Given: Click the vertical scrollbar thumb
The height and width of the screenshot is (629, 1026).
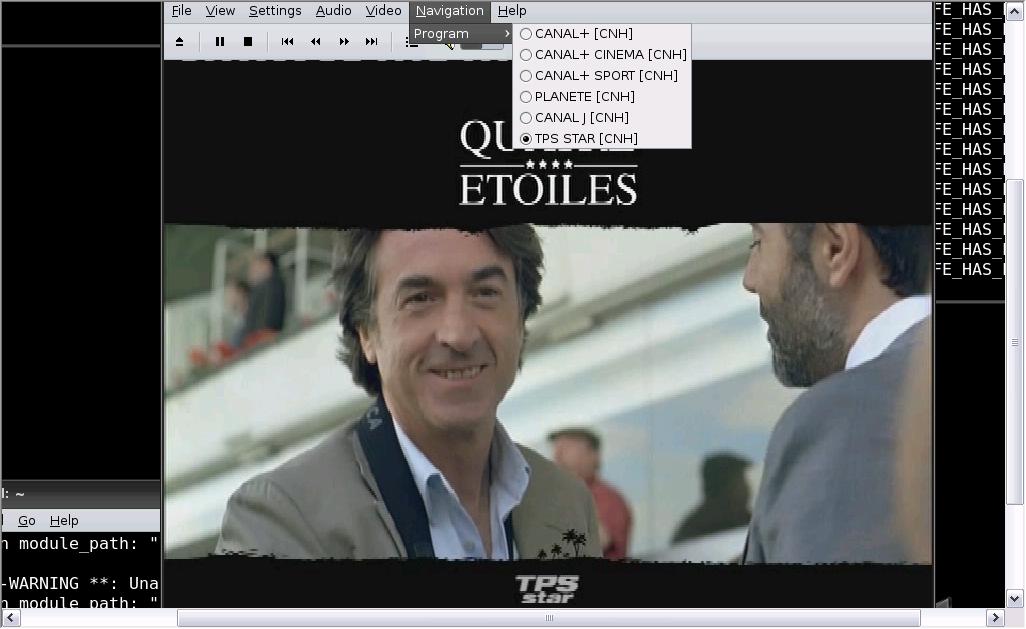Looking at the screenshot, I should tap(1015, 342).
